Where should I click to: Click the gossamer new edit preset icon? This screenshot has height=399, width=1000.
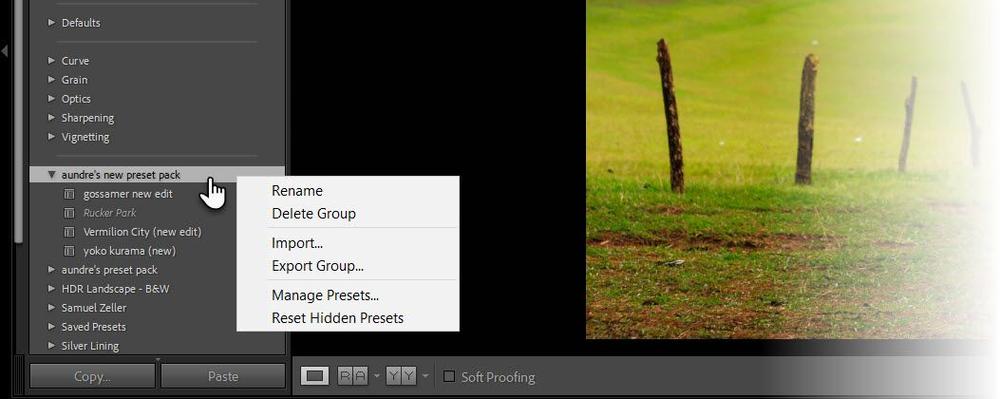point(70,194)
